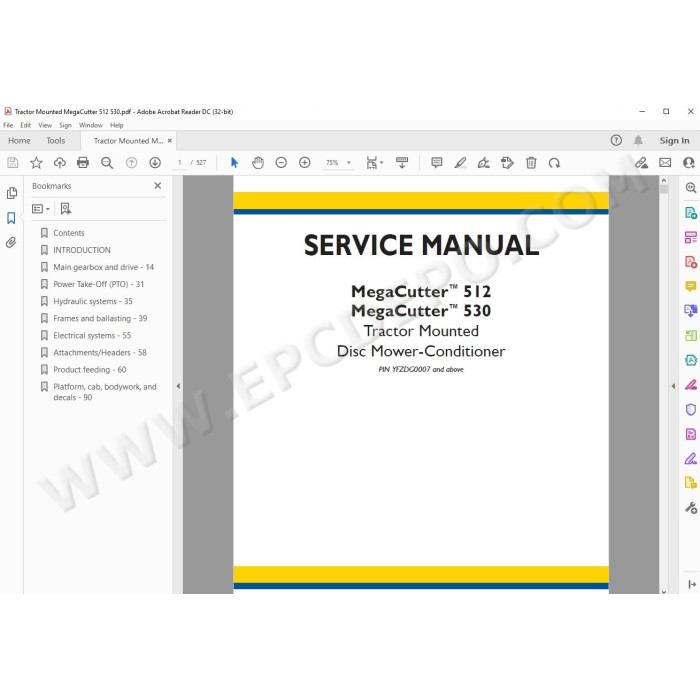Open the notifications bell

638,141
